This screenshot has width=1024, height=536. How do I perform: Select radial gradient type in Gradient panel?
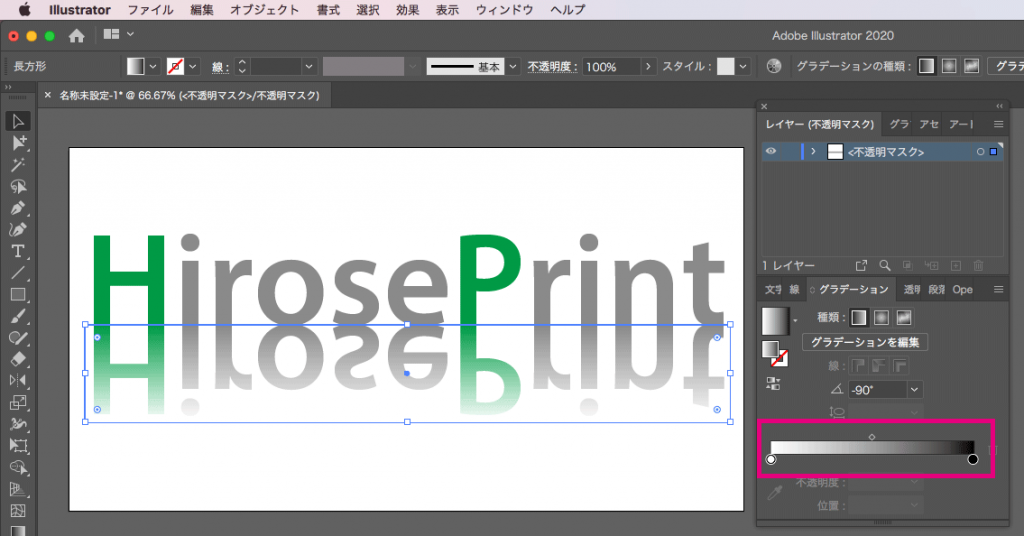pos(881,317)
